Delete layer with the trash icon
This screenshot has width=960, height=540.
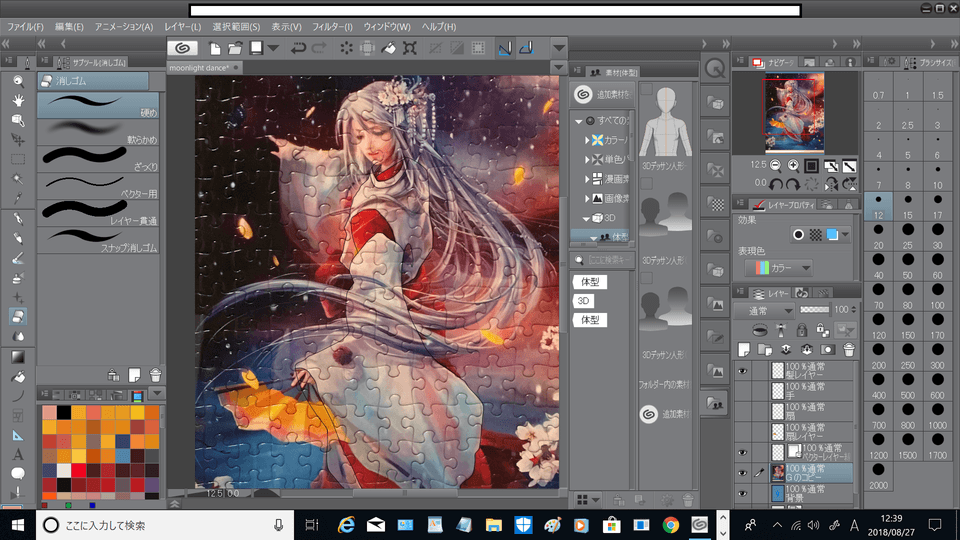click(848, 349)
